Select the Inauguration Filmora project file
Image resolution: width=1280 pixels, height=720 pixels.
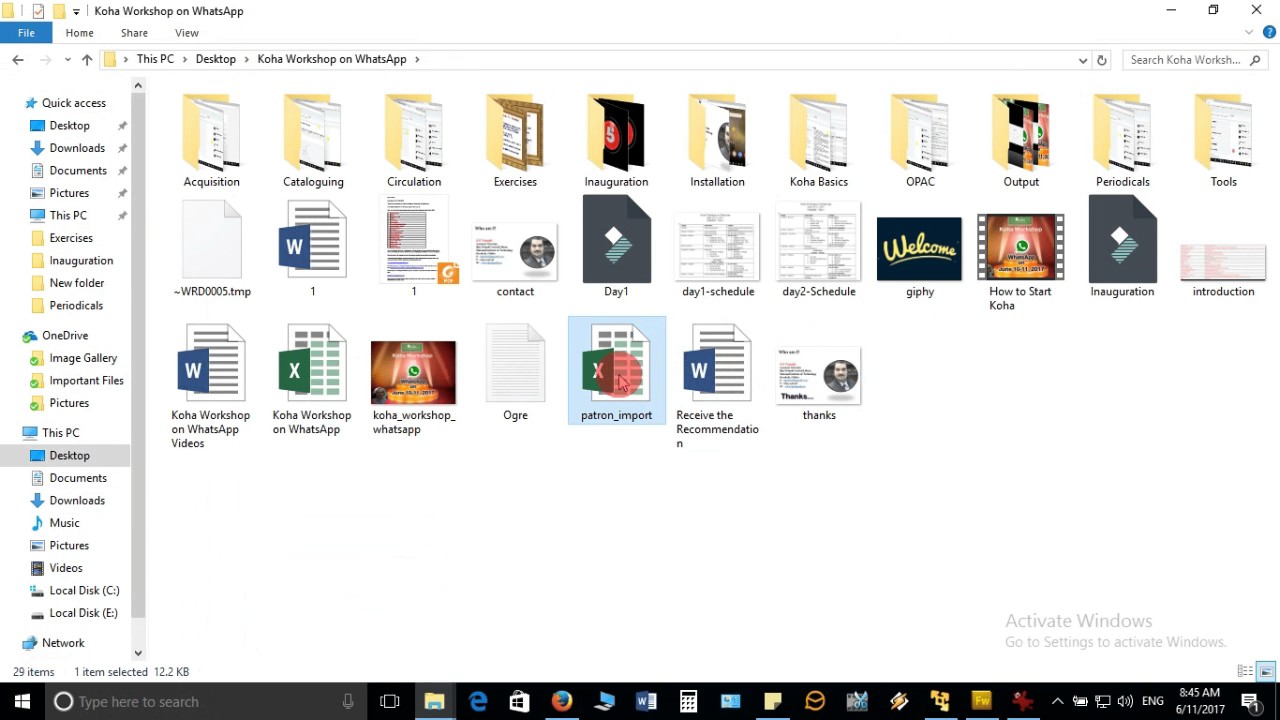tap(1122, 247)
